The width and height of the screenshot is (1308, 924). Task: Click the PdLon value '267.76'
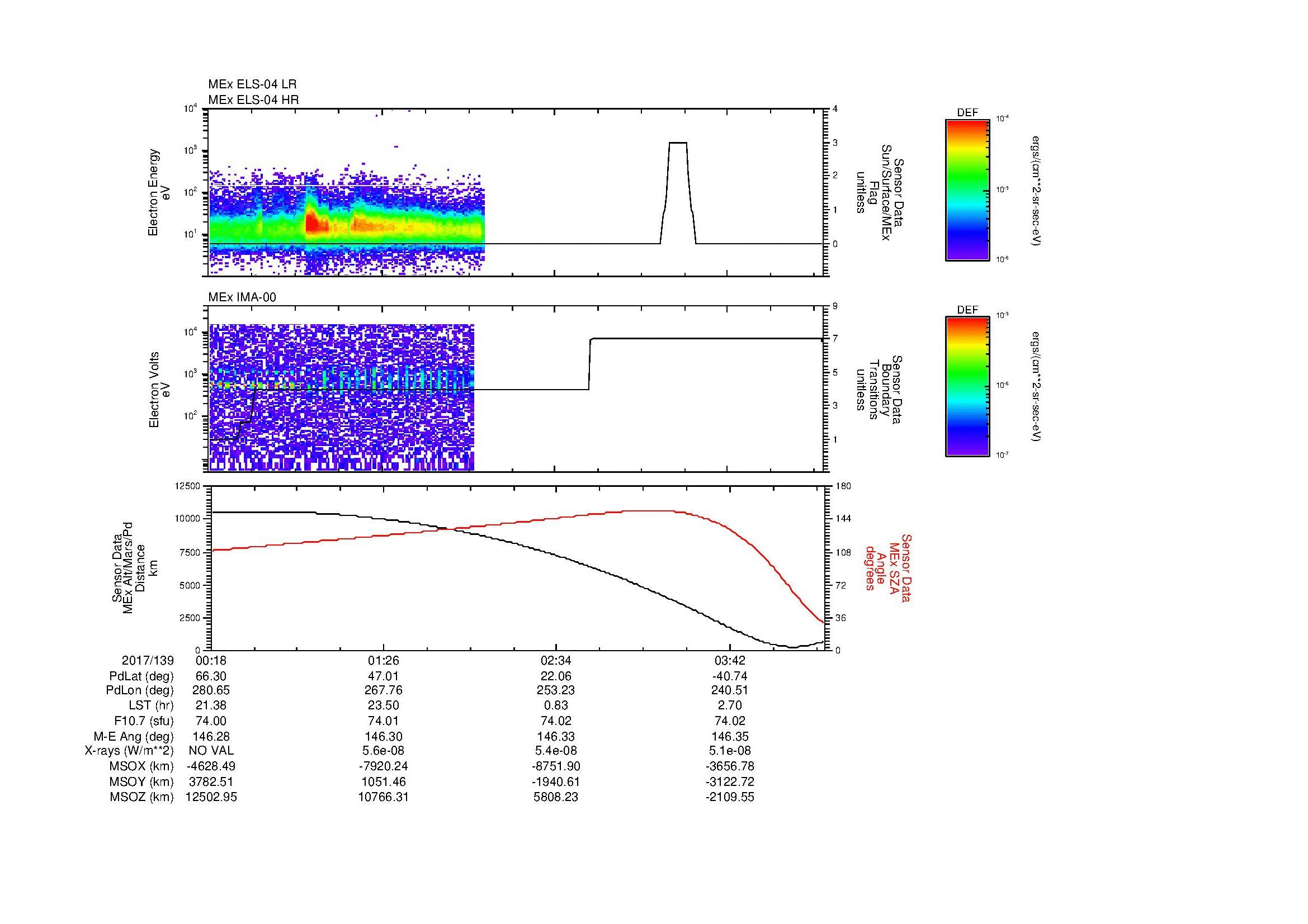pos(384,690)
